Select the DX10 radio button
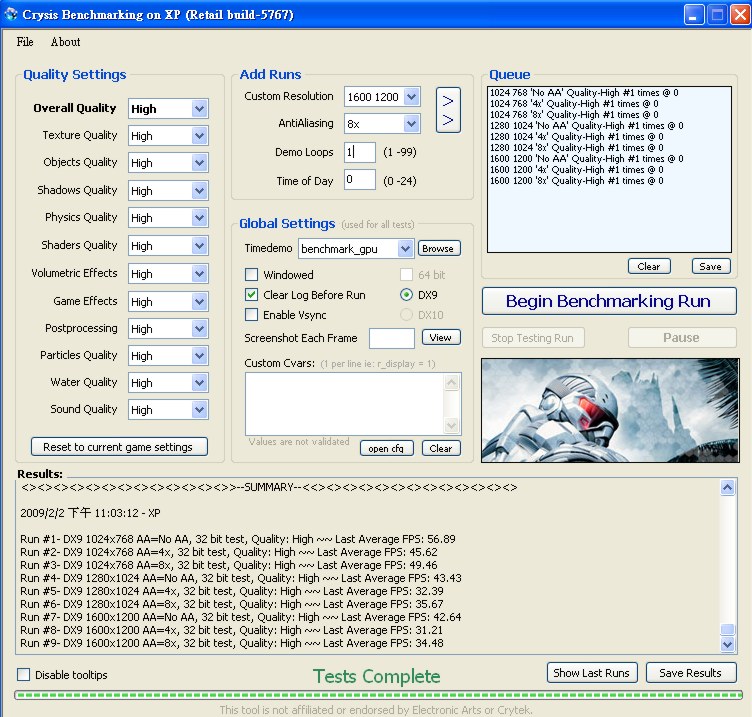The height and width of the screenshot is (717, 752). coord(406,315)
